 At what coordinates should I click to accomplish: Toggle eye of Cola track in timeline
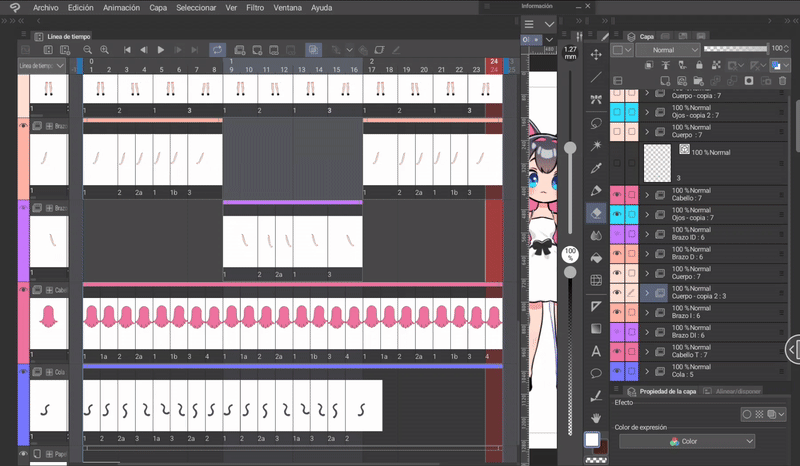pos(23,372)
